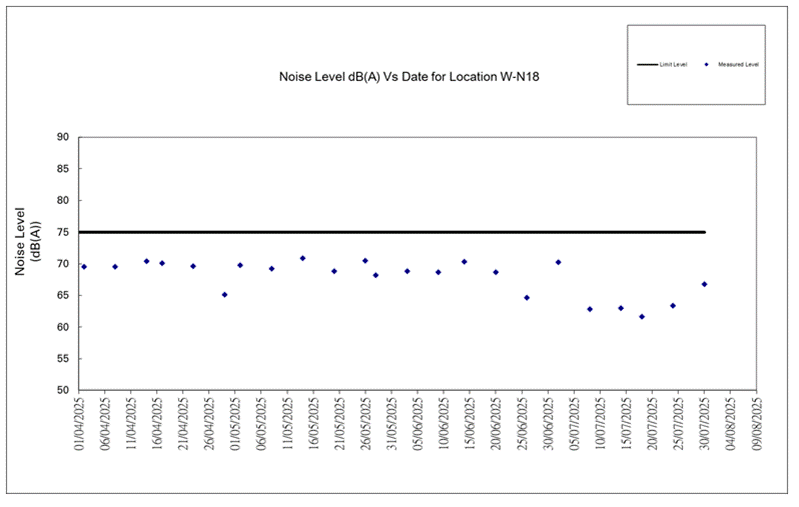Image resolution: width=799 pixels, height=507 pixels.
Task: Select date label 30/06/2025
Action: coord(548,424)
